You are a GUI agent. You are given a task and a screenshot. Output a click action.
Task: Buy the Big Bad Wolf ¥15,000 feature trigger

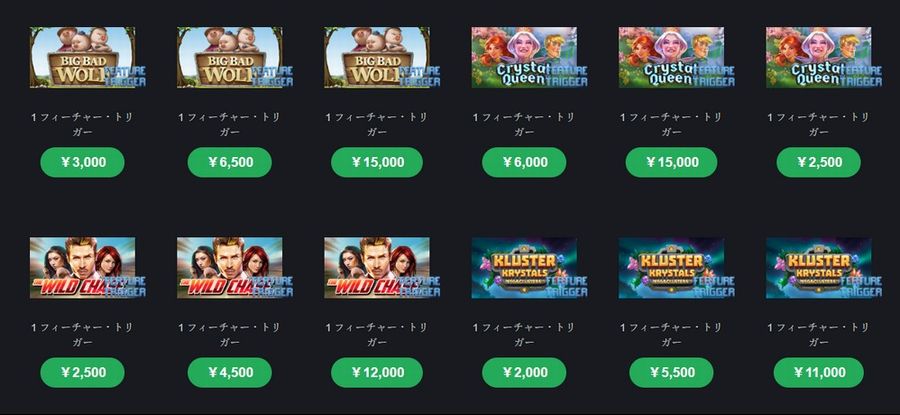pos(377,162)
